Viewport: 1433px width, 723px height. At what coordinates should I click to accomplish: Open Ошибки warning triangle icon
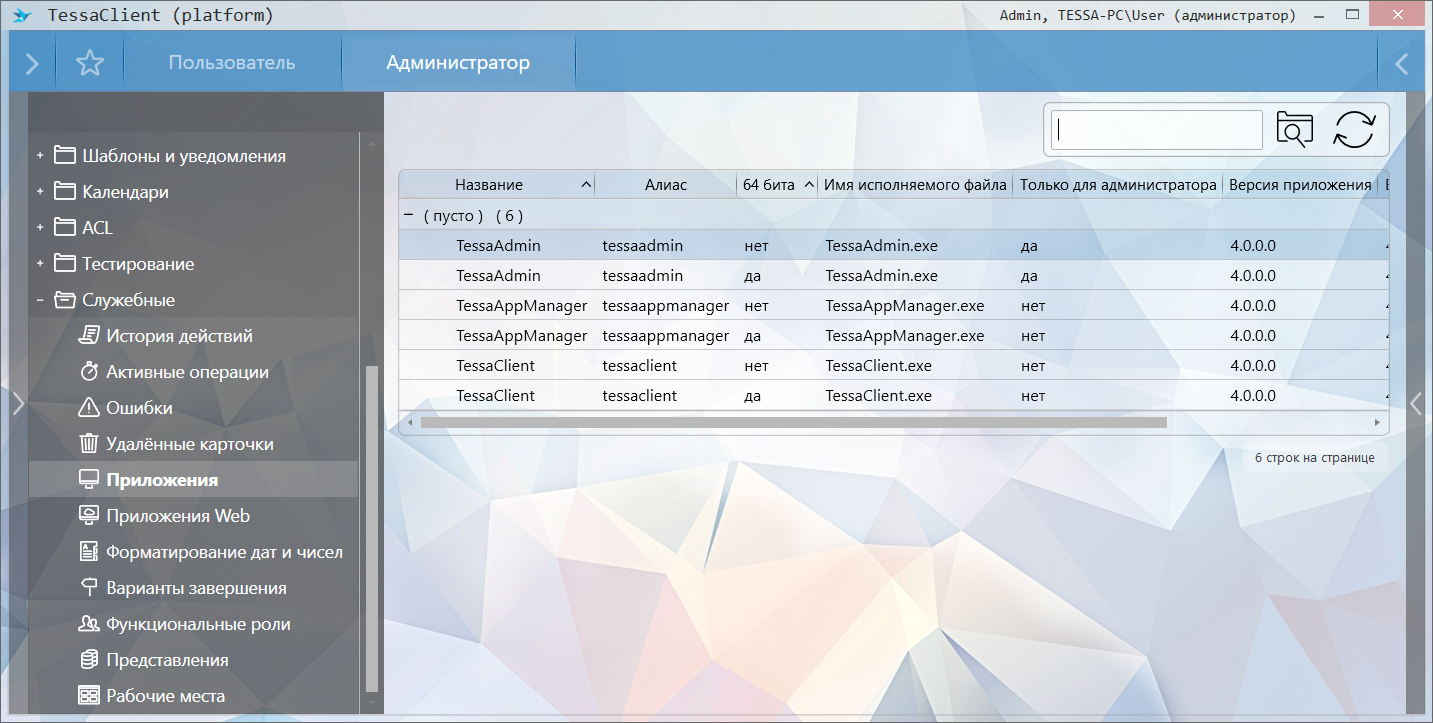click(x=89, y=407)
